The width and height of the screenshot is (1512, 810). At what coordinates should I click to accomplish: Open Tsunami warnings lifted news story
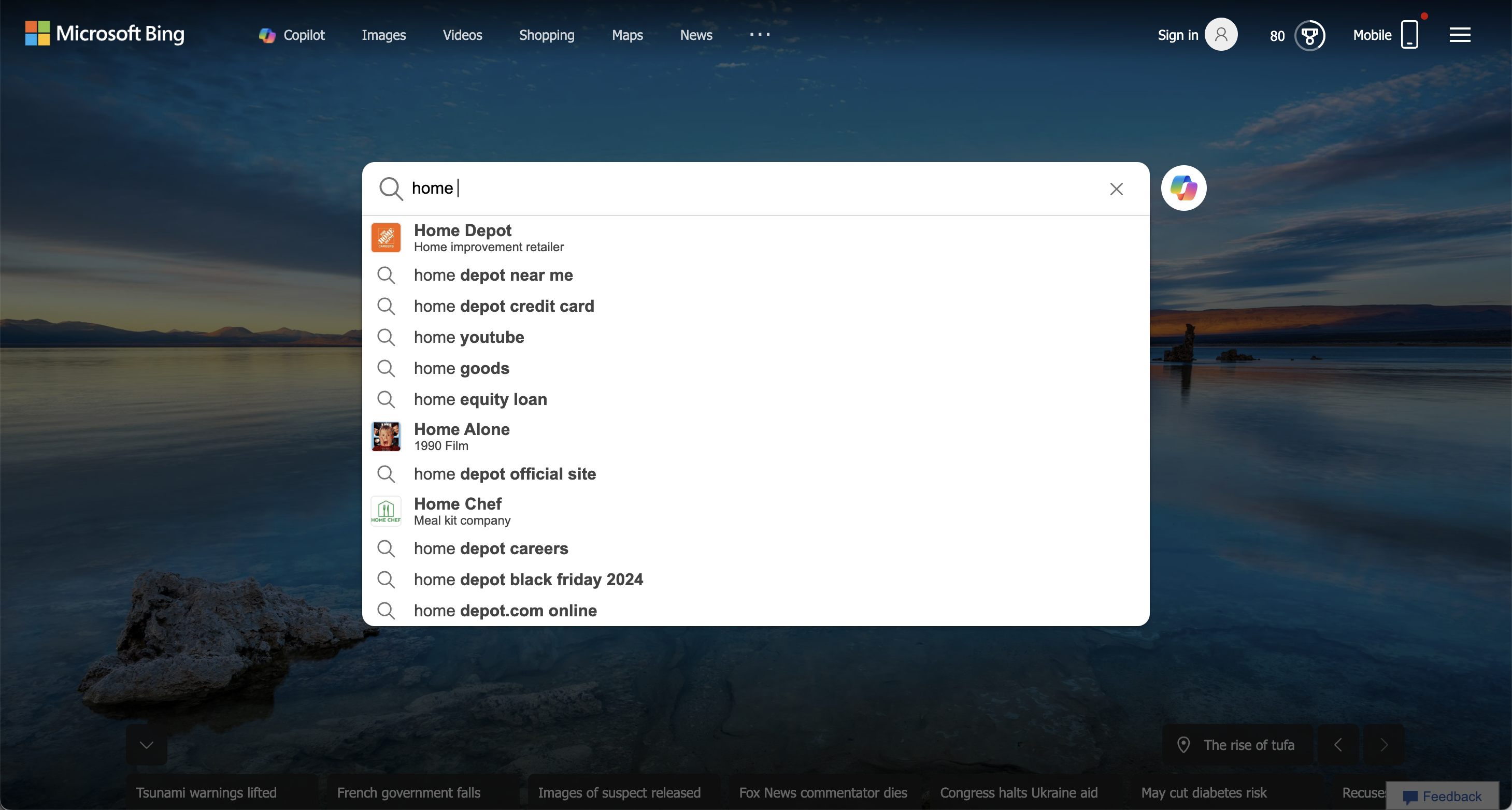(206, 793)
